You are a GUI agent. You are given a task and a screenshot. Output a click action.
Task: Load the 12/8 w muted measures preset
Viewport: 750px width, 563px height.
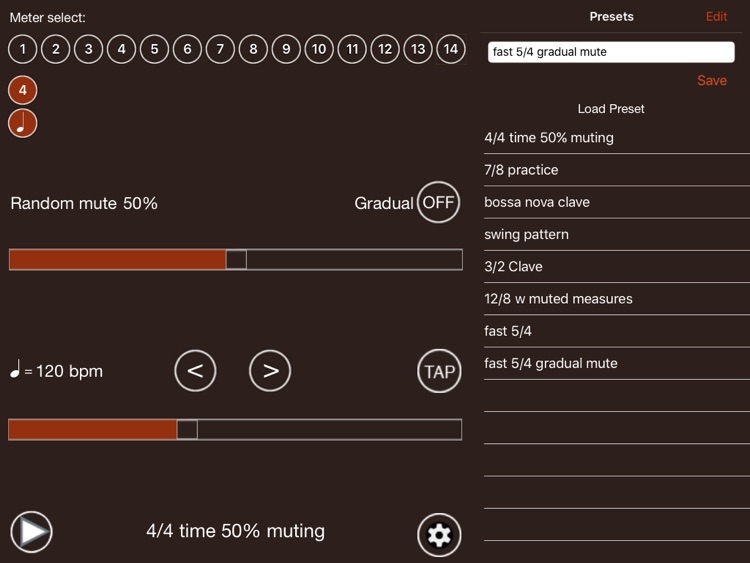click(617, 299)
